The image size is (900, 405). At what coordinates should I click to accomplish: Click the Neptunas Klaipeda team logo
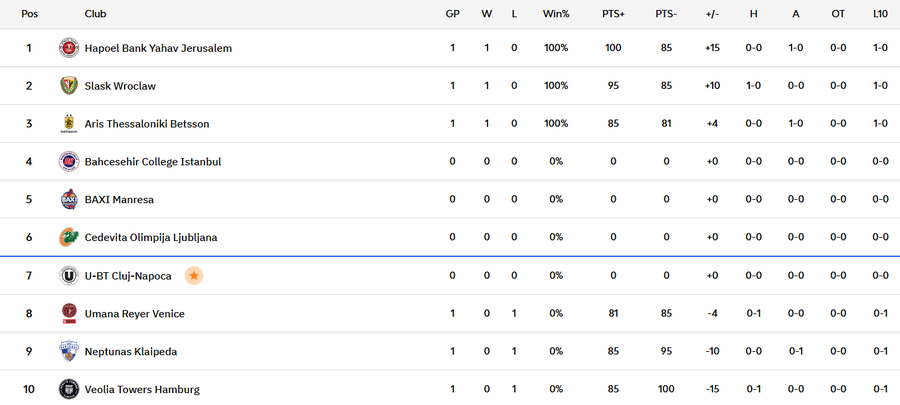pos(69,351)
